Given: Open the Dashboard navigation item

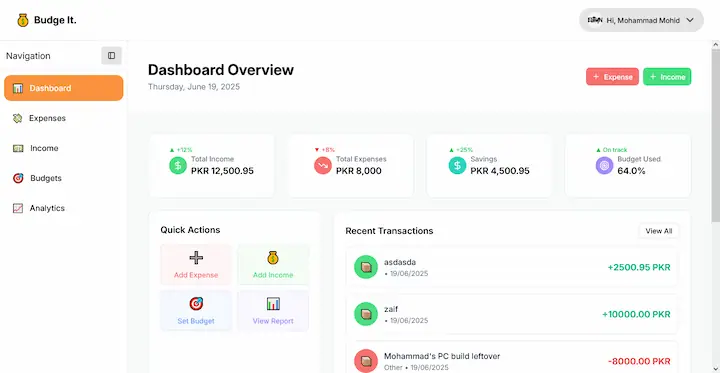Looking at the screenshot, I should click(x=63, y=88).
